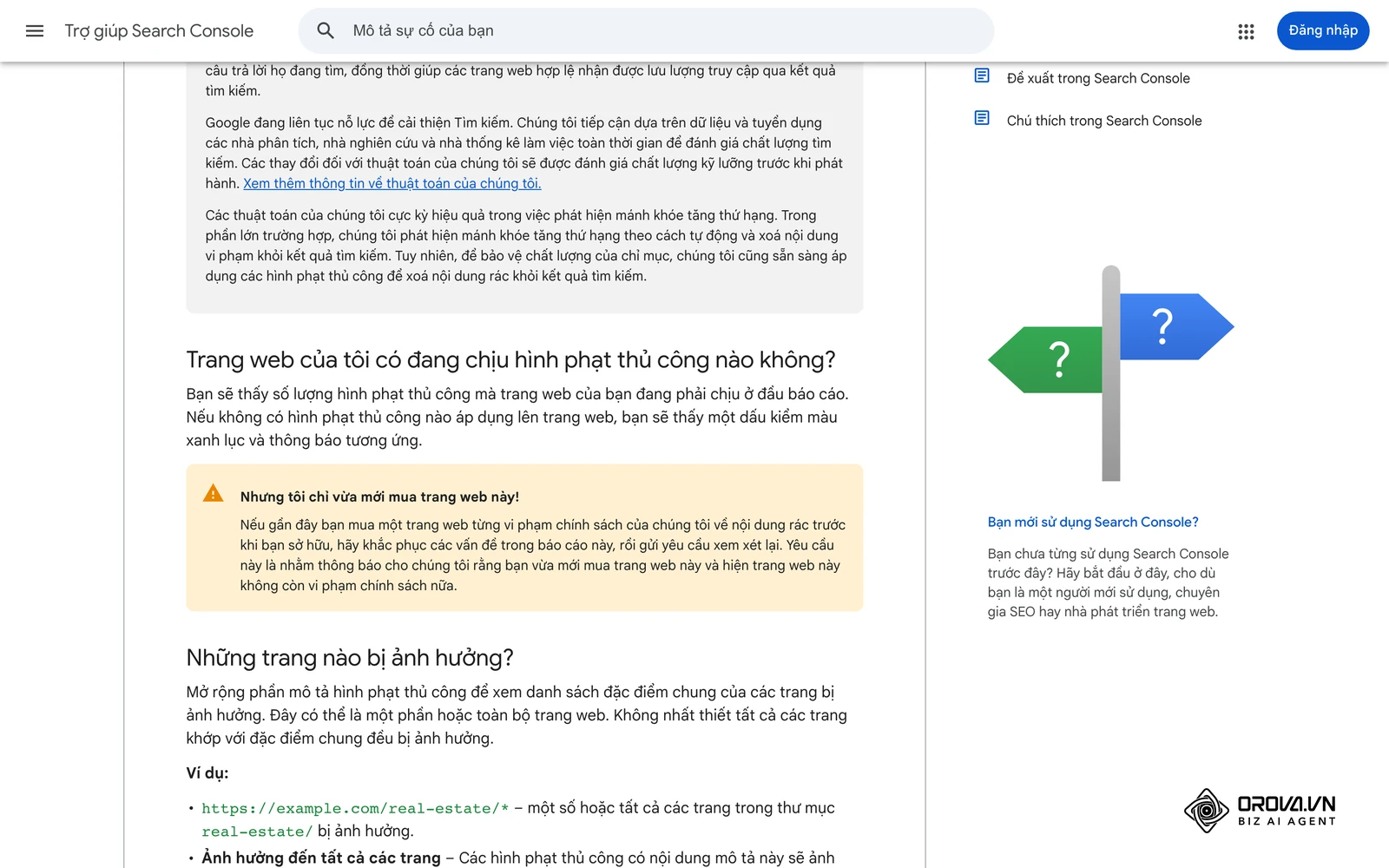Image resolution: width=1389 pixels, height=868 pixels.
Task: Click the article icon beside Chú thích trong Search Console
Action: (x=982, y=119)
